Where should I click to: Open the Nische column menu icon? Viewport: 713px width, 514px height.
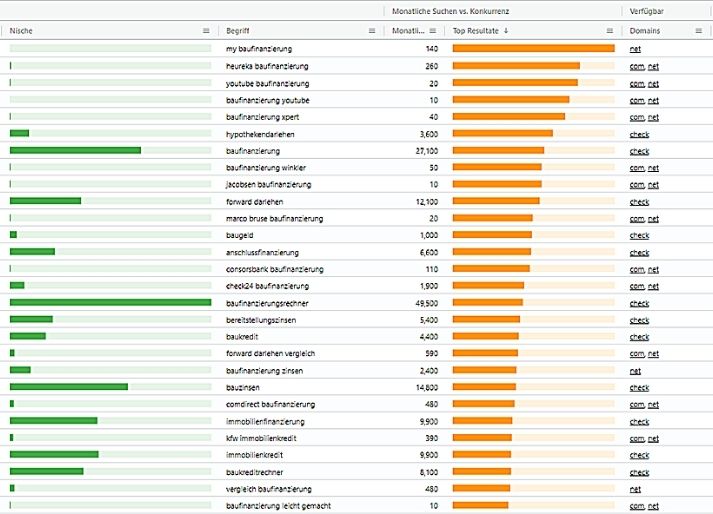pos(206,31)
